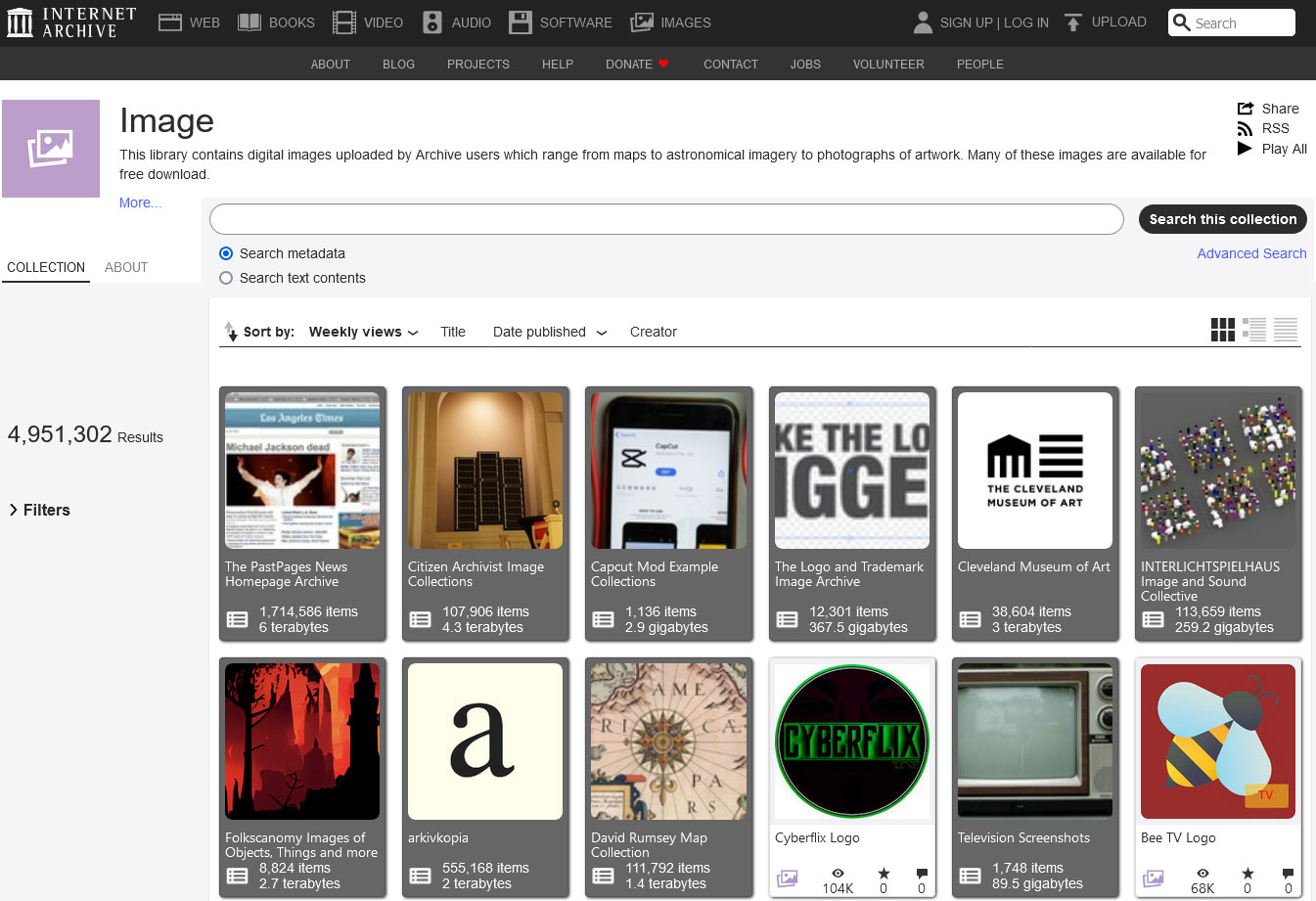Screen dimensions: 1316x901
Task: Click the red heart beside Donate
Action: point(663,64)
